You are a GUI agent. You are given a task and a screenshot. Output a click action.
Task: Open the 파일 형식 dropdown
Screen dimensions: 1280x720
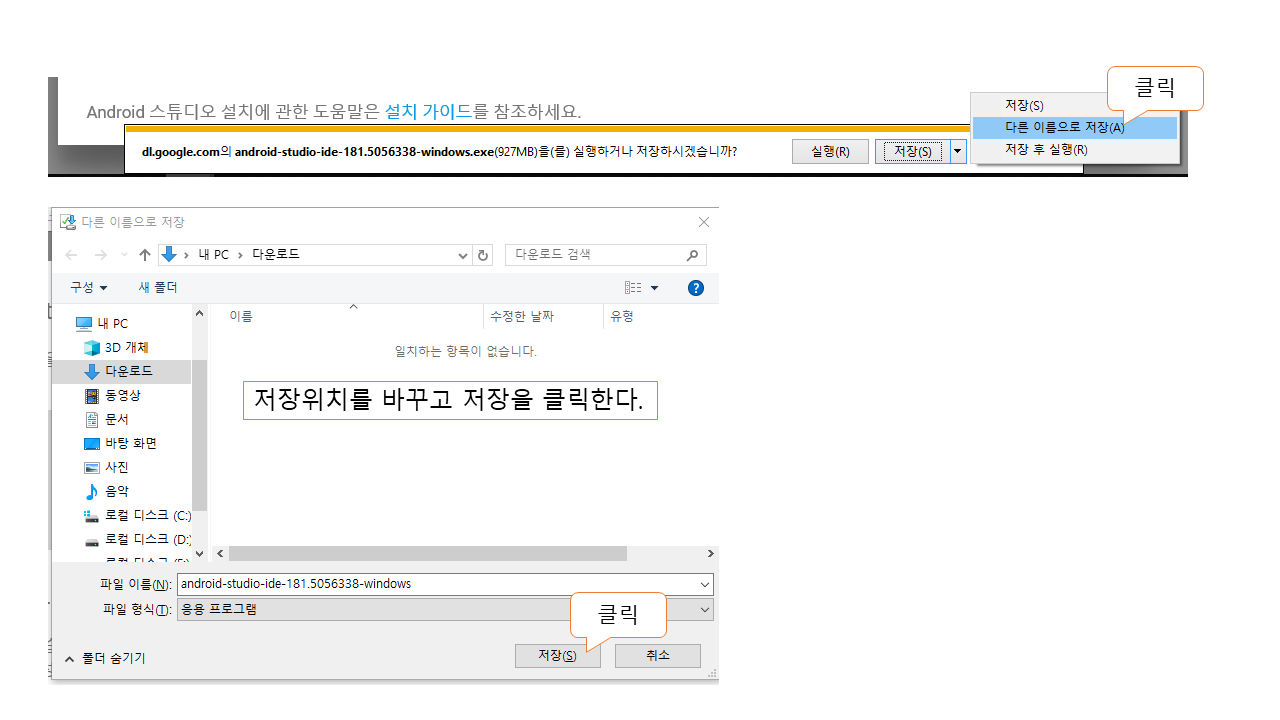pyautogui.click(x=705, y=609)
